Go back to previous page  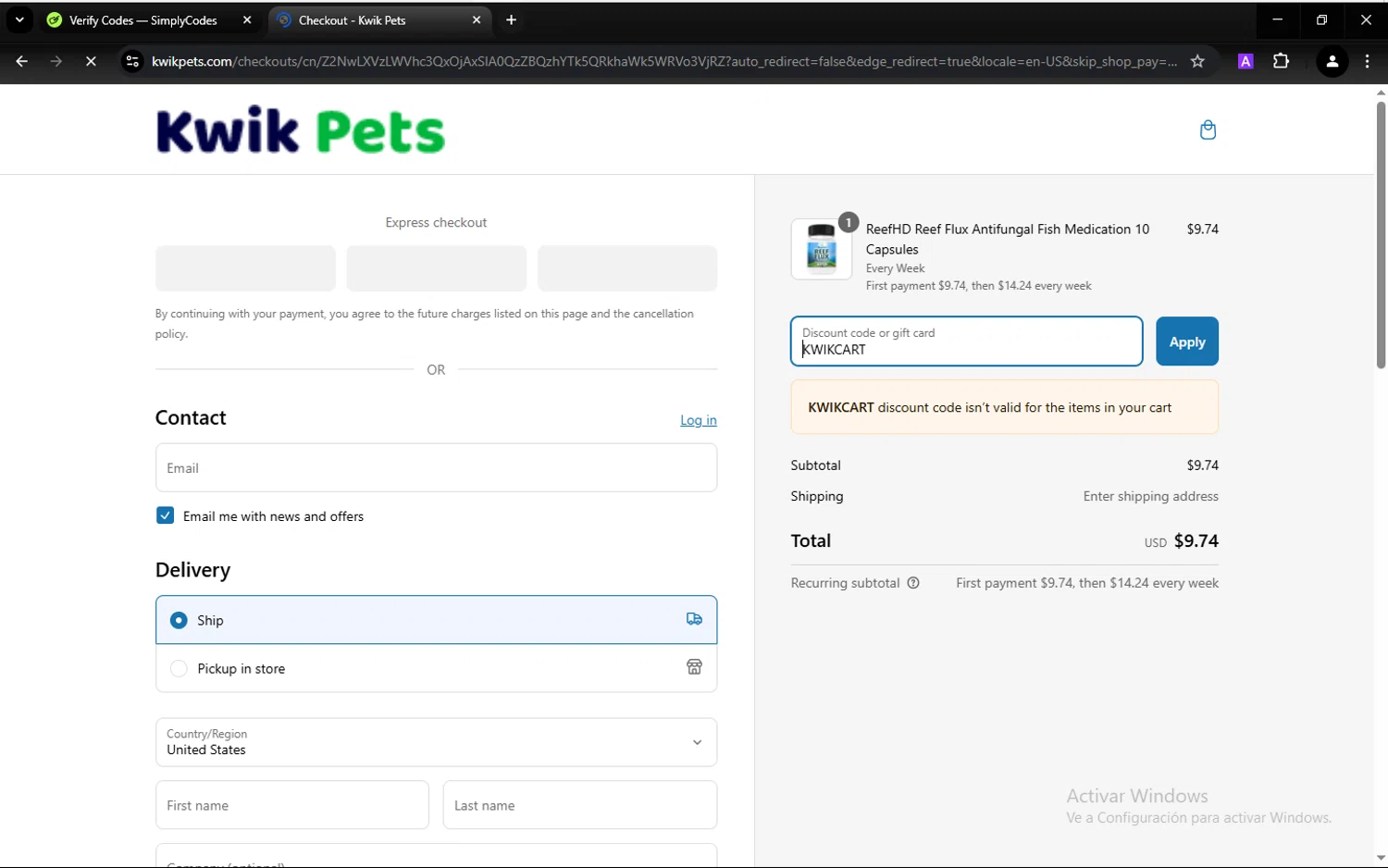[x=21, y=61]
